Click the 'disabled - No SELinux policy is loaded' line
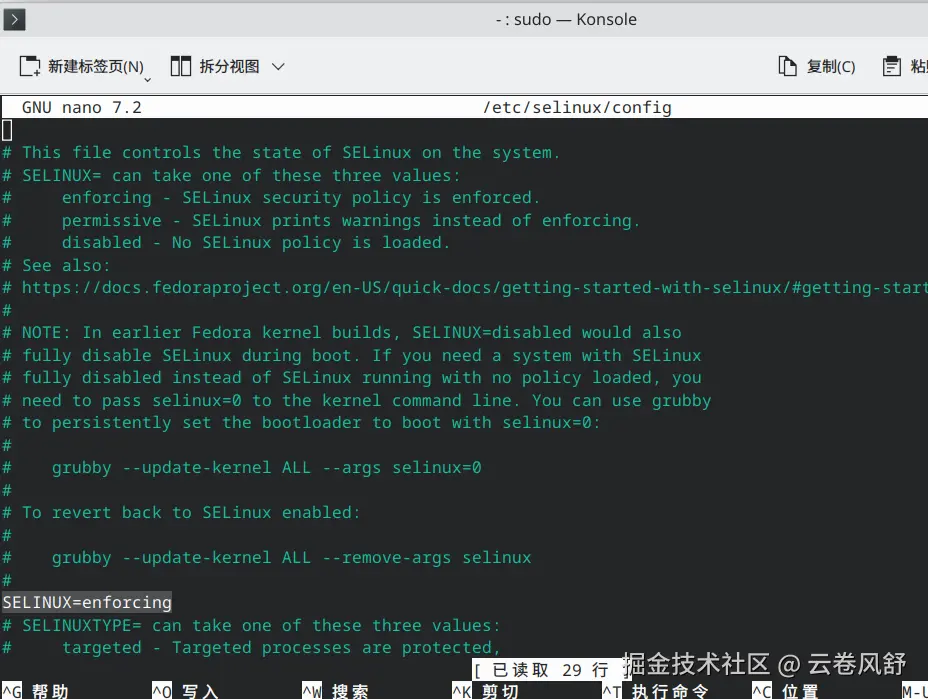Viewport: 928px width, 699px height. click(226, 243)
